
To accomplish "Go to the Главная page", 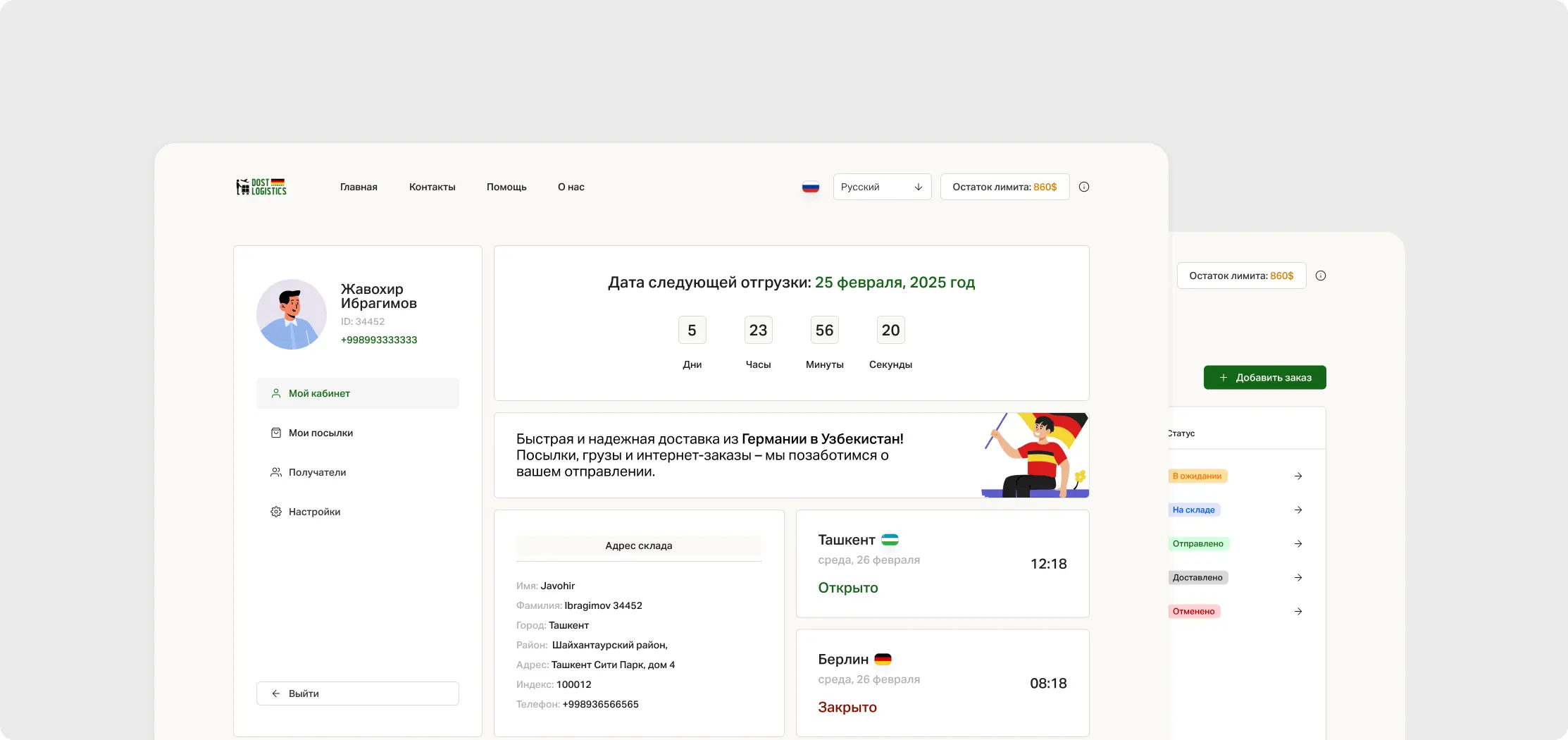I will click(359, 187).
